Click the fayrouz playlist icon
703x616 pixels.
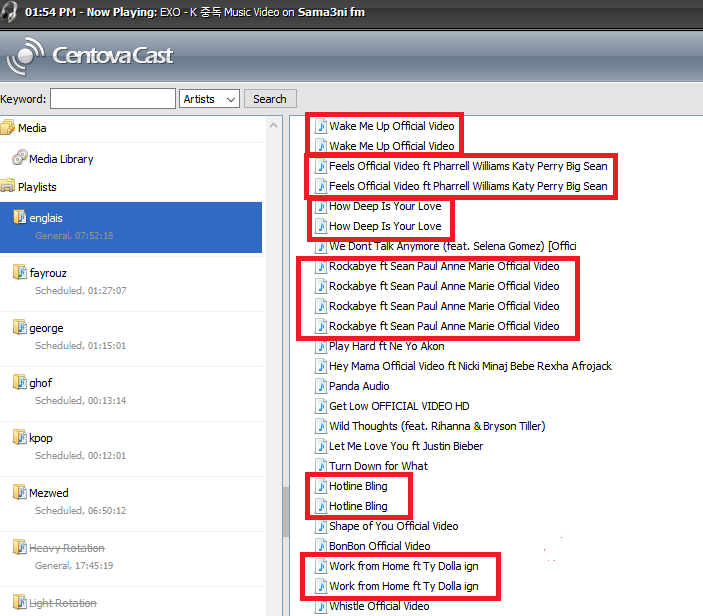click(20, 272)
